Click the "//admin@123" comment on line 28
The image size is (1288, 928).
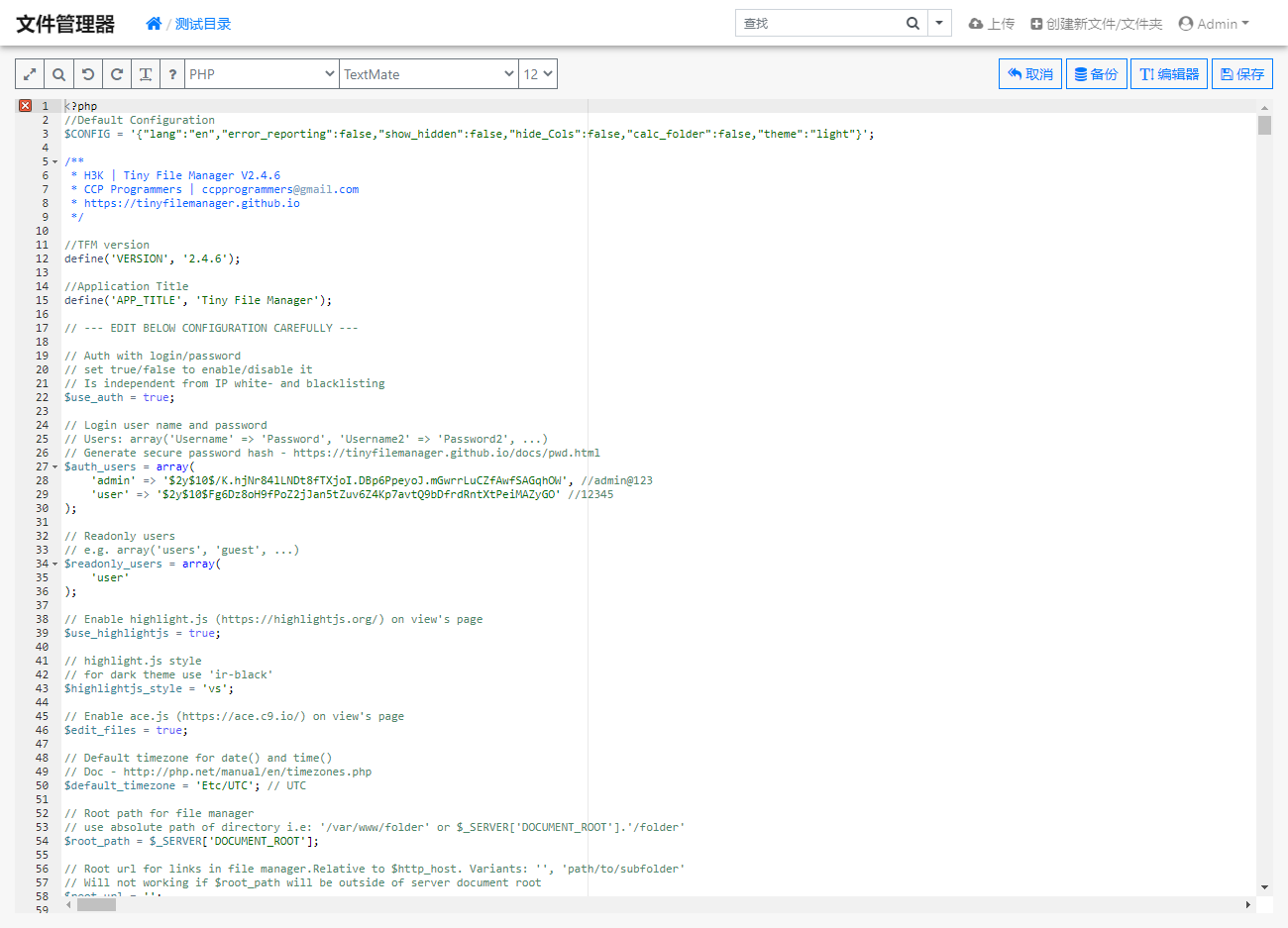pos(617,480)
